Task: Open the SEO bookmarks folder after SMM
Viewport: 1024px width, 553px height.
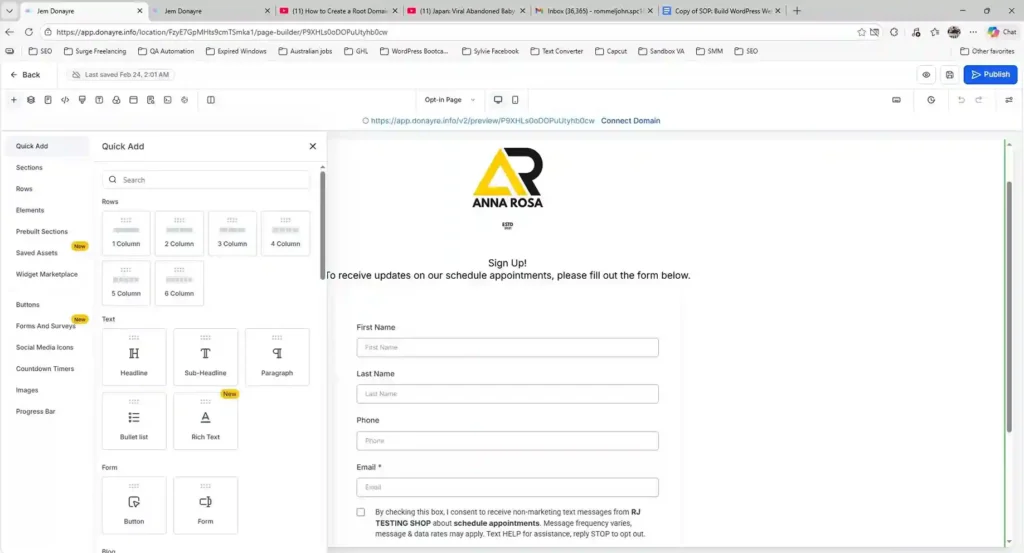Action: (746, 51)
